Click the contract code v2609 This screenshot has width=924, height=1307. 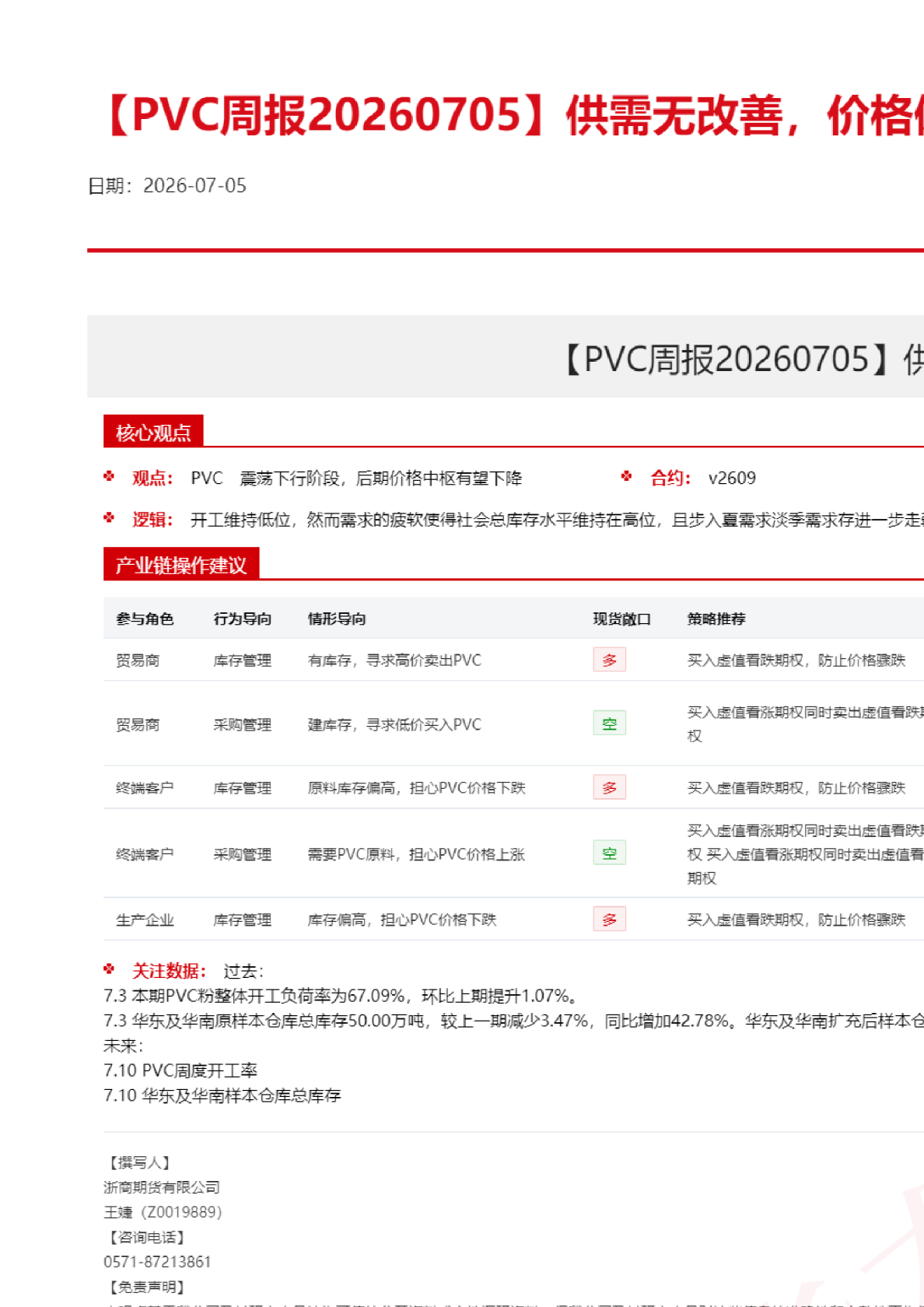click(x=732, y=478)
